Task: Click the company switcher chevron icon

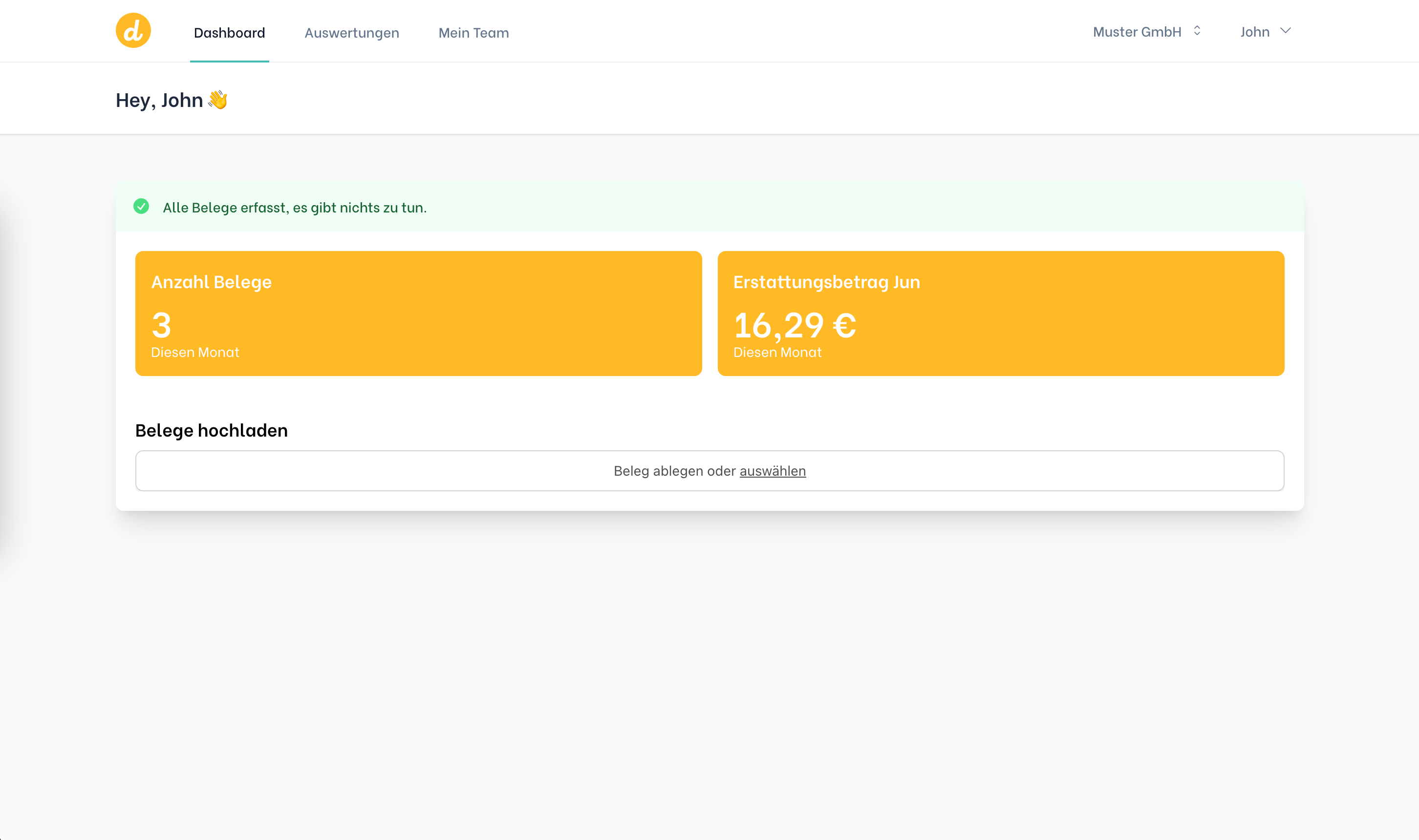Action: [1197, 31]
